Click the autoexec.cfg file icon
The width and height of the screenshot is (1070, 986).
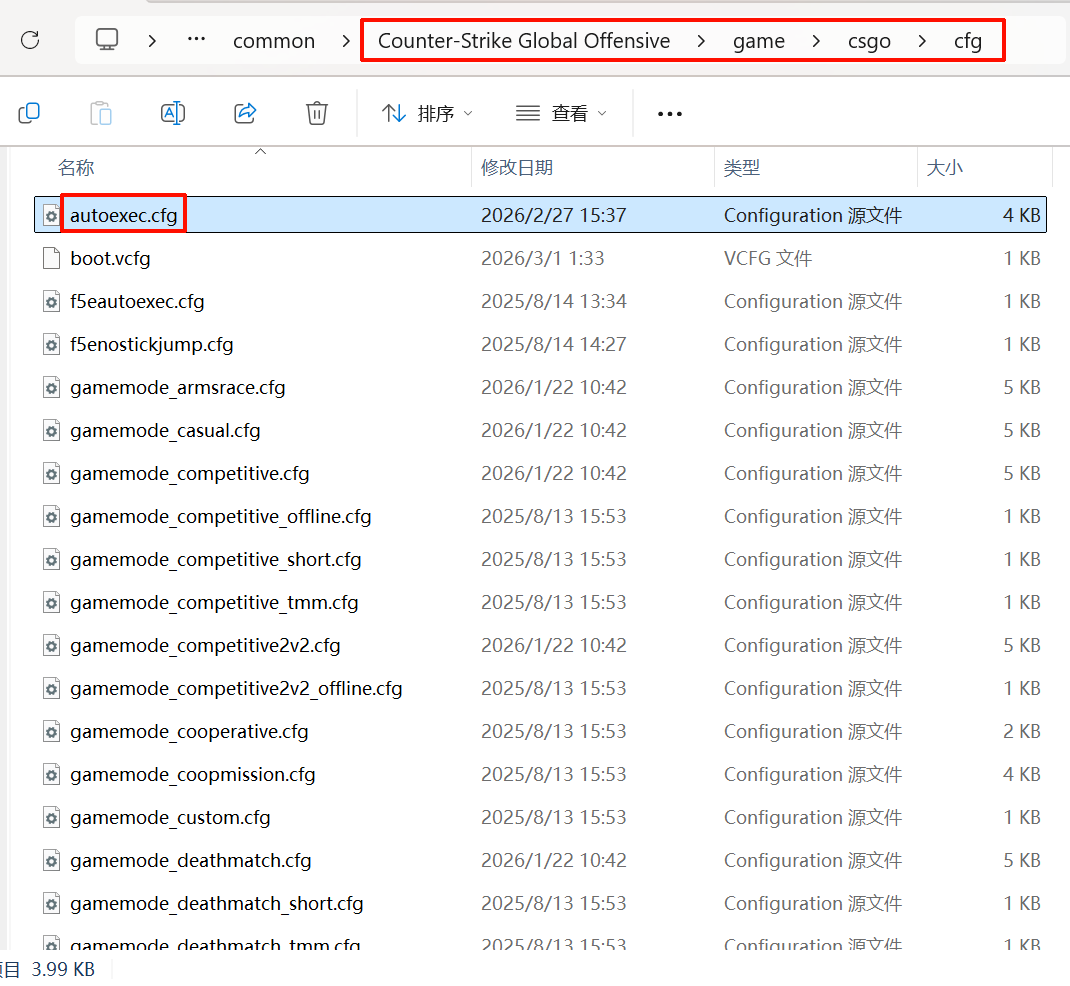[x=51, y=216]
